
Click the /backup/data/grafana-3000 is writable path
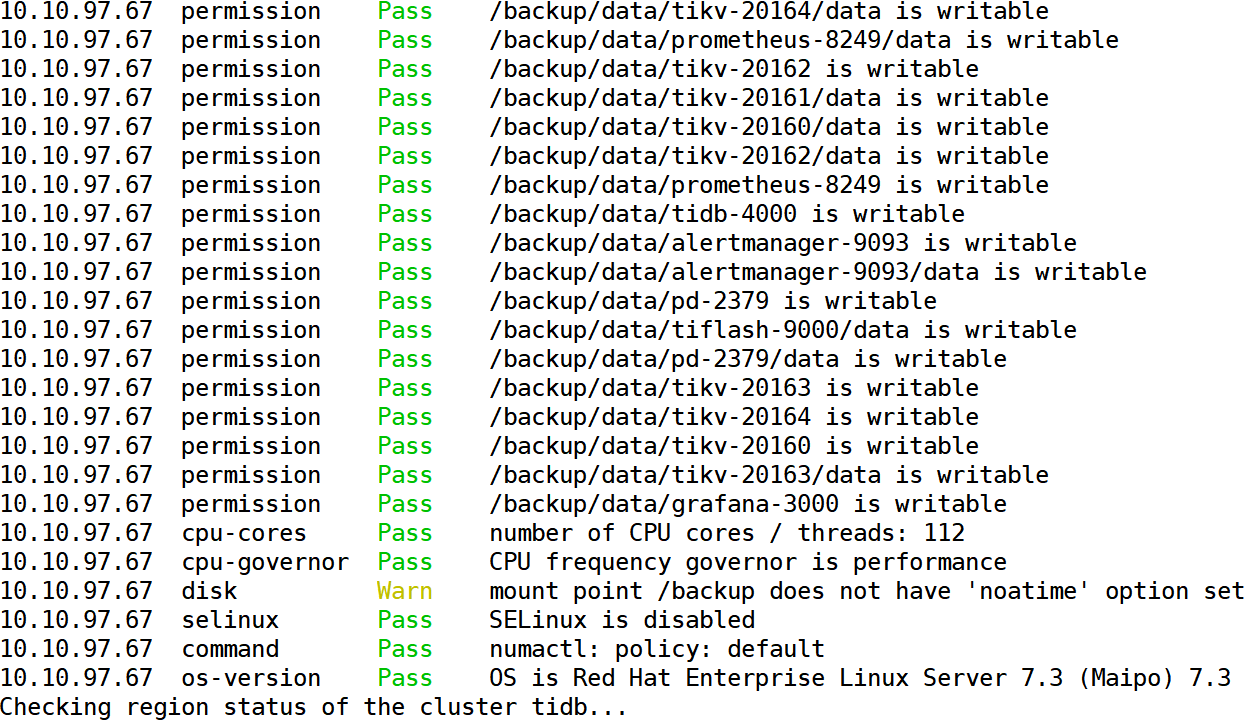click(x=748, y=504)
